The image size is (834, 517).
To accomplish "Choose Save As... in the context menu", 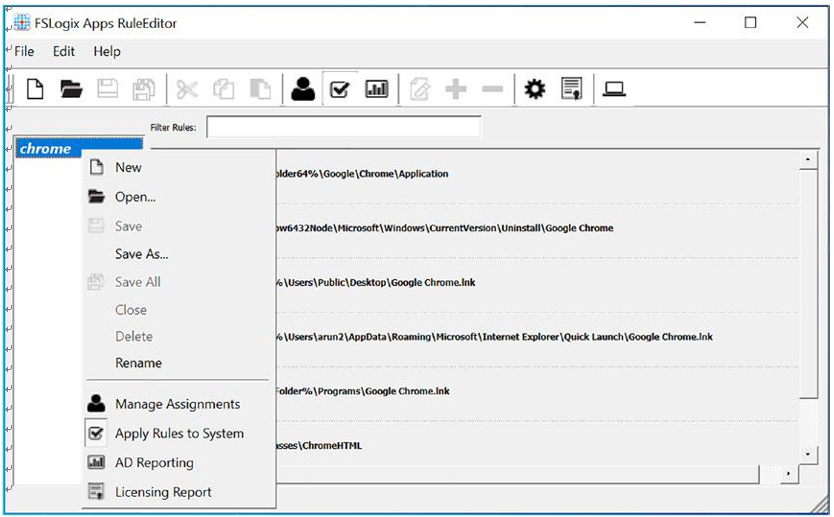I will click(x=179, y=254).
